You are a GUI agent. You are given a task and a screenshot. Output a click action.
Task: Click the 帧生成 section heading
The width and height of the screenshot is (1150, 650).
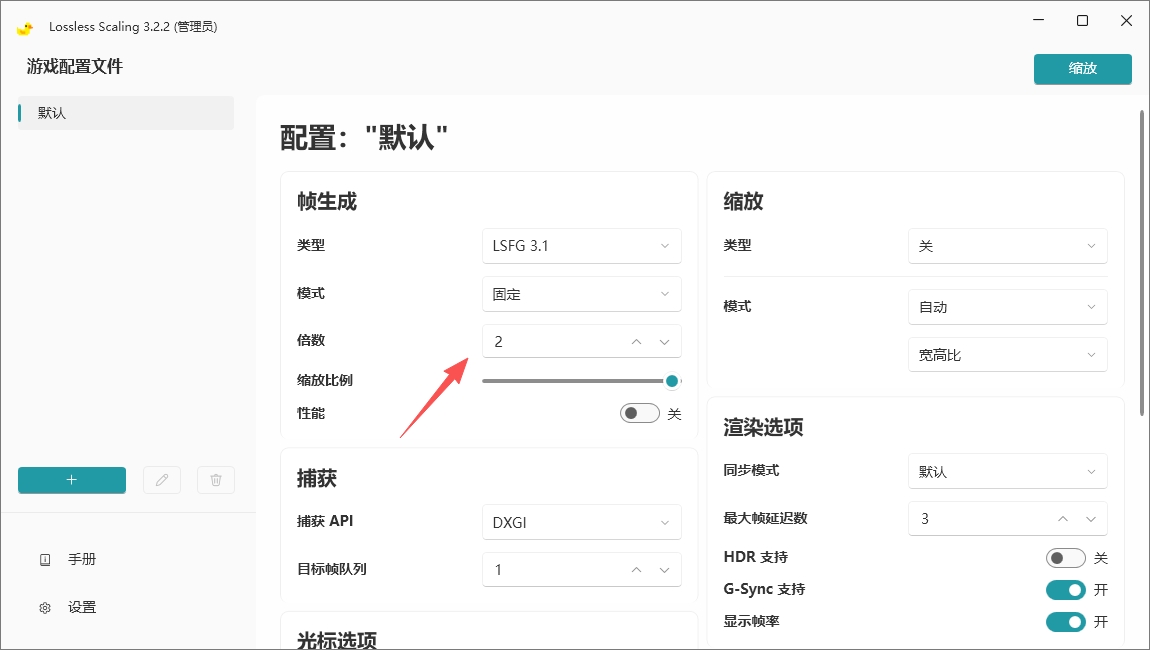(x=327, y=202)
